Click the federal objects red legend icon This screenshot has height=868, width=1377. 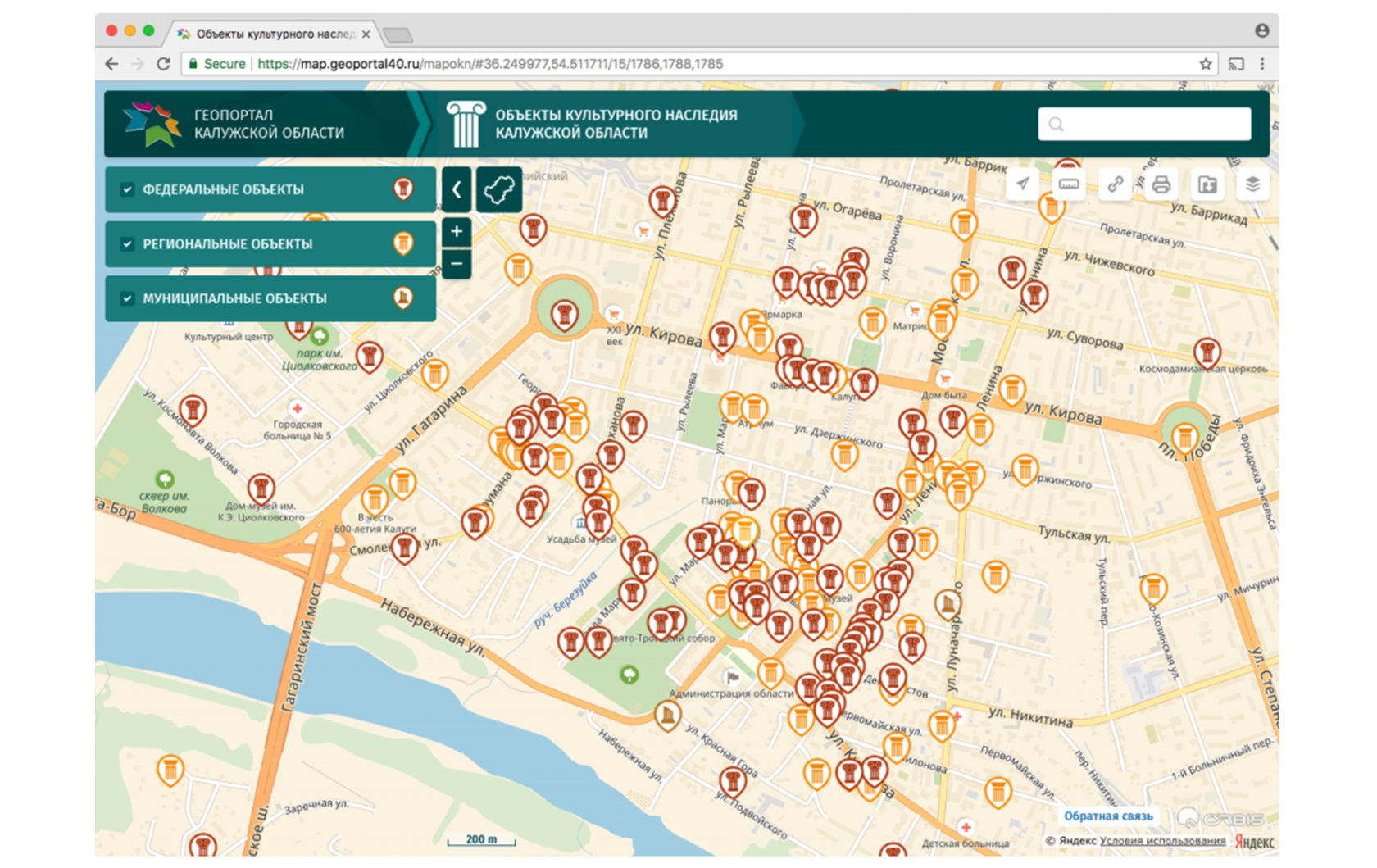[x=402, y=189]
